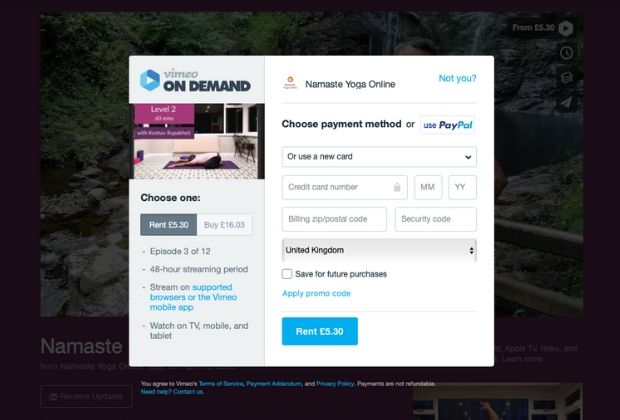Check Save for future purchases

point(287,274)
